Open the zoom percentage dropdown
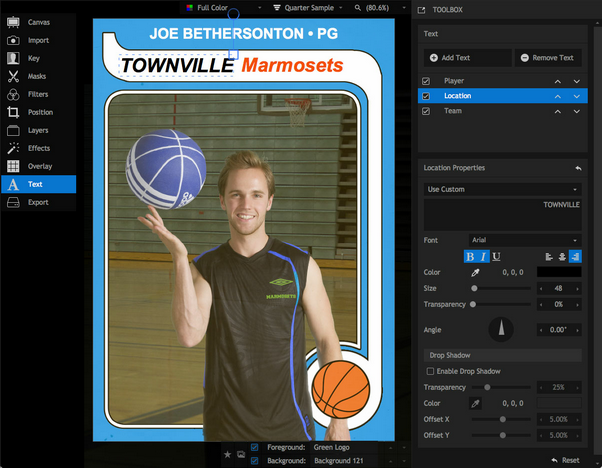The height and width of the screenshot is (468, 602). click(x=379, y=8)
